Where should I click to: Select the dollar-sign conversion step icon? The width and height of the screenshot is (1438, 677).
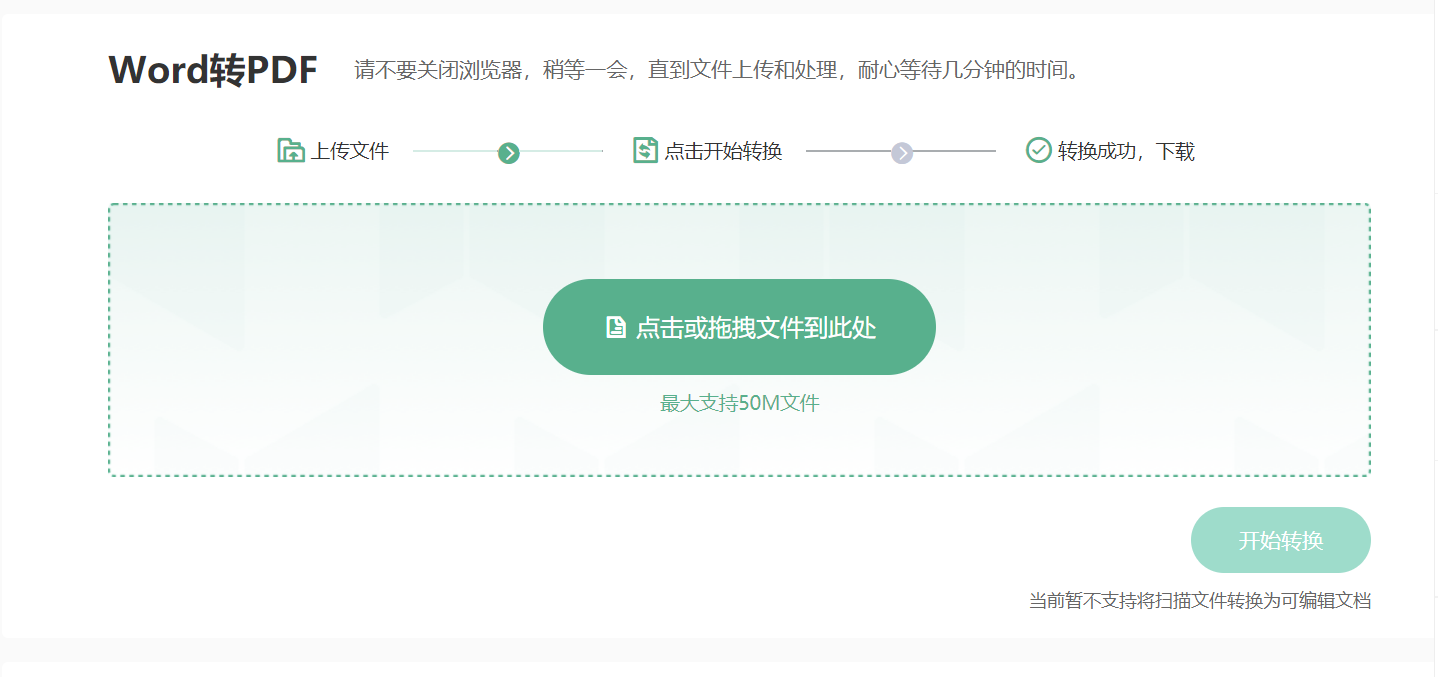tap(645, 149)
